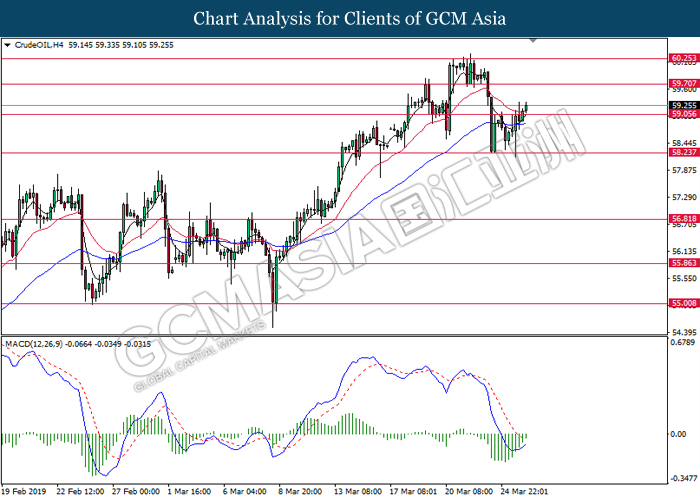Click the MACD zero level label 0.00

[x=679, y=434]
